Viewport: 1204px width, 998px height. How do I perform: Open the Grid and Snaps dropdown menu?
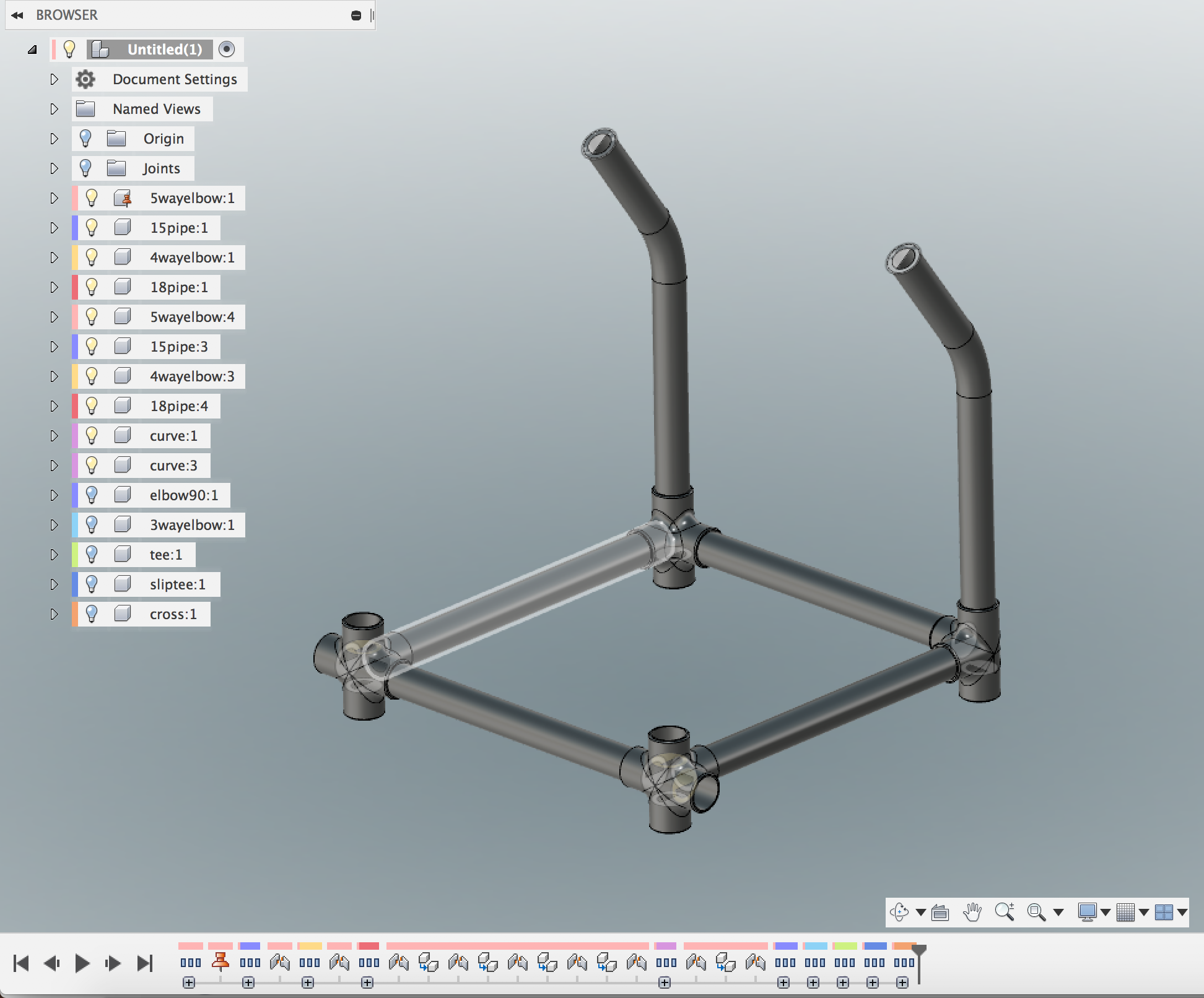click(1143, 912)
